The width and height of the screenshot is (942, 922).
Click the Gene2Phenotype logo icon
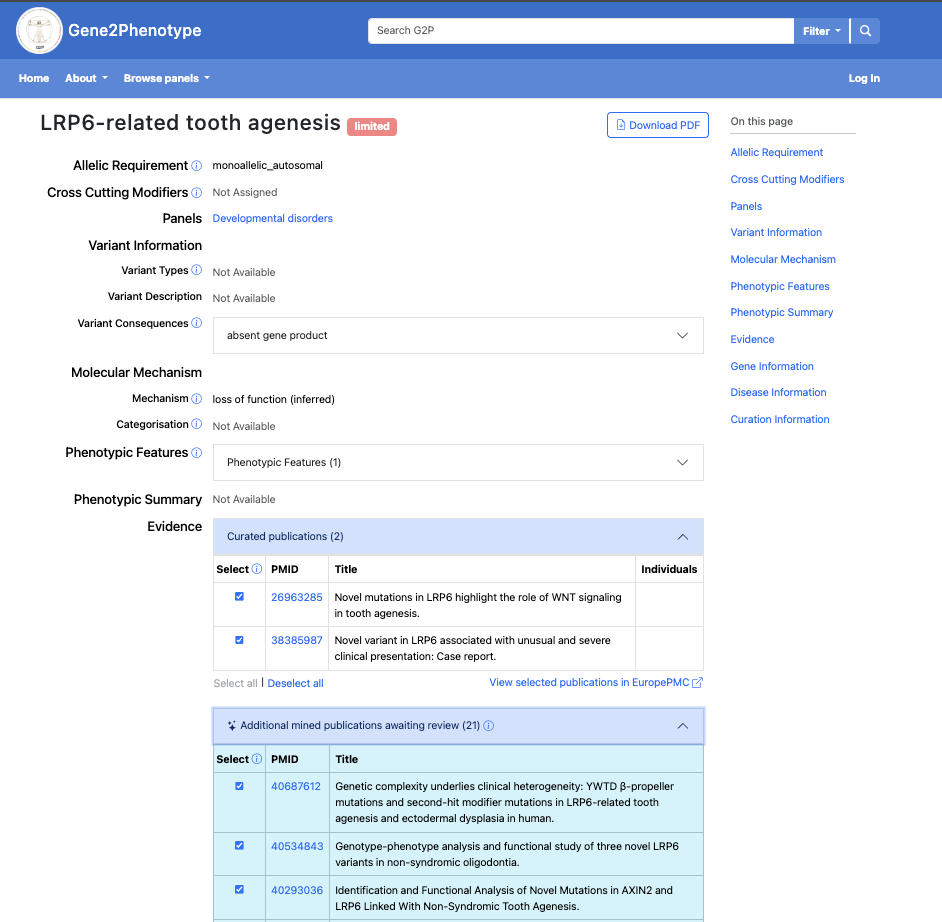[x=40, y=31]
